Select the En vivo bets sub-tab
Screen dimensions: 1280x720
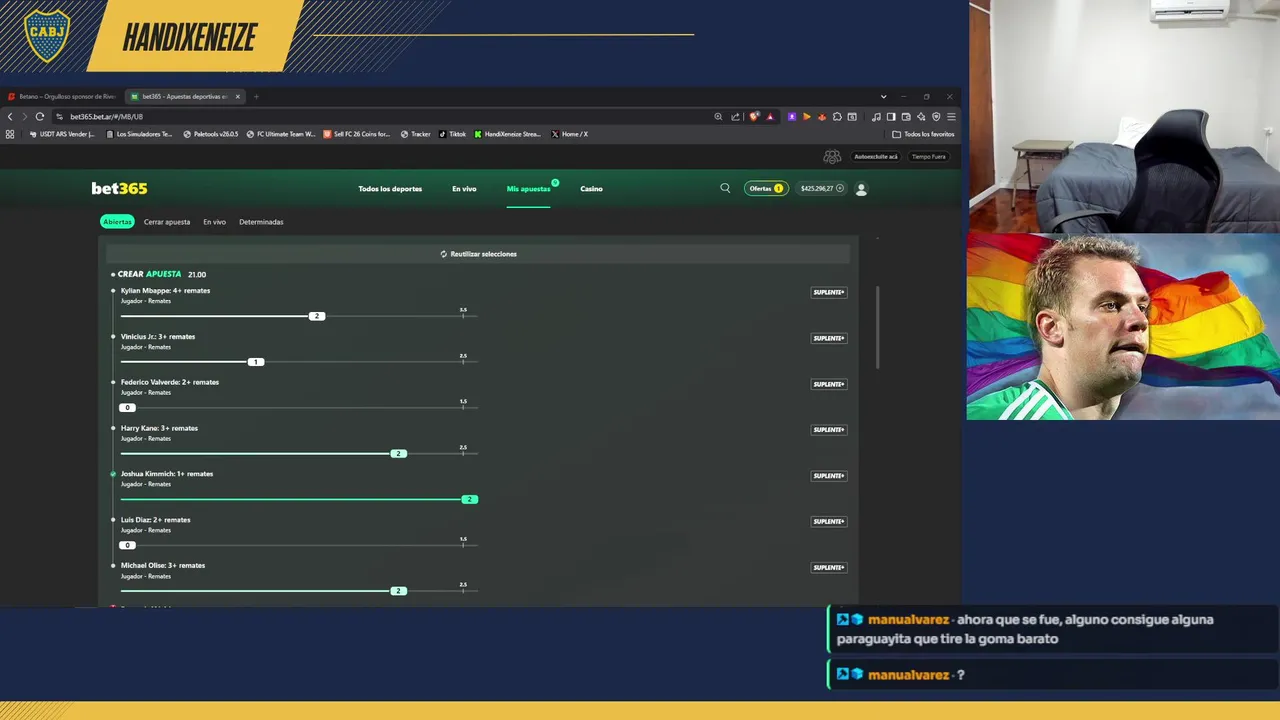point(214,222)
